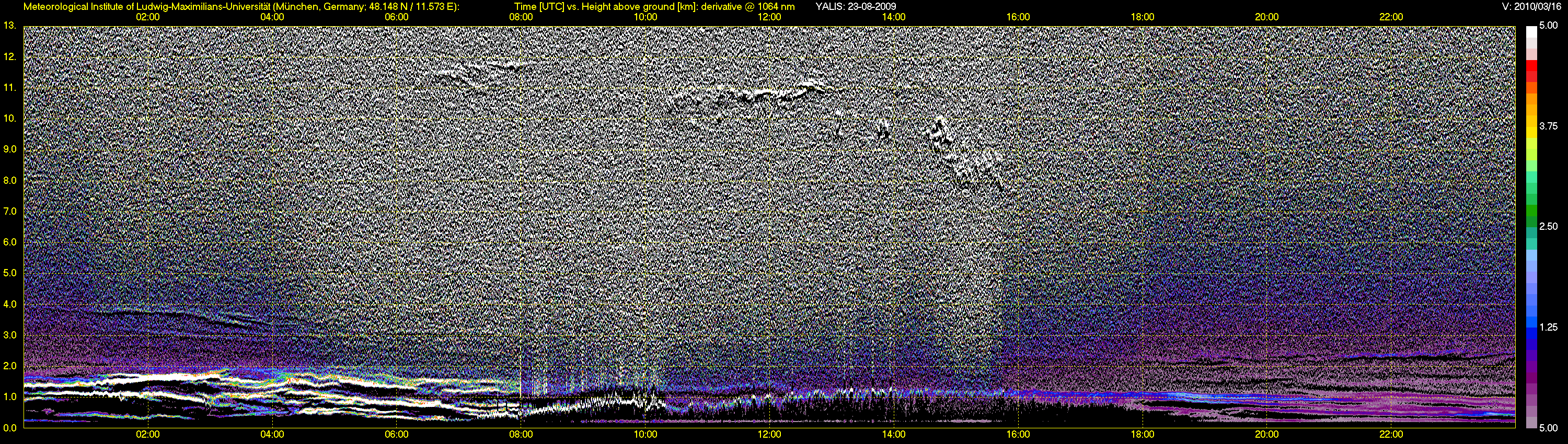Click the 5.0 height axis label
The height and width of the screenshot is (444, 1568).
10,273
